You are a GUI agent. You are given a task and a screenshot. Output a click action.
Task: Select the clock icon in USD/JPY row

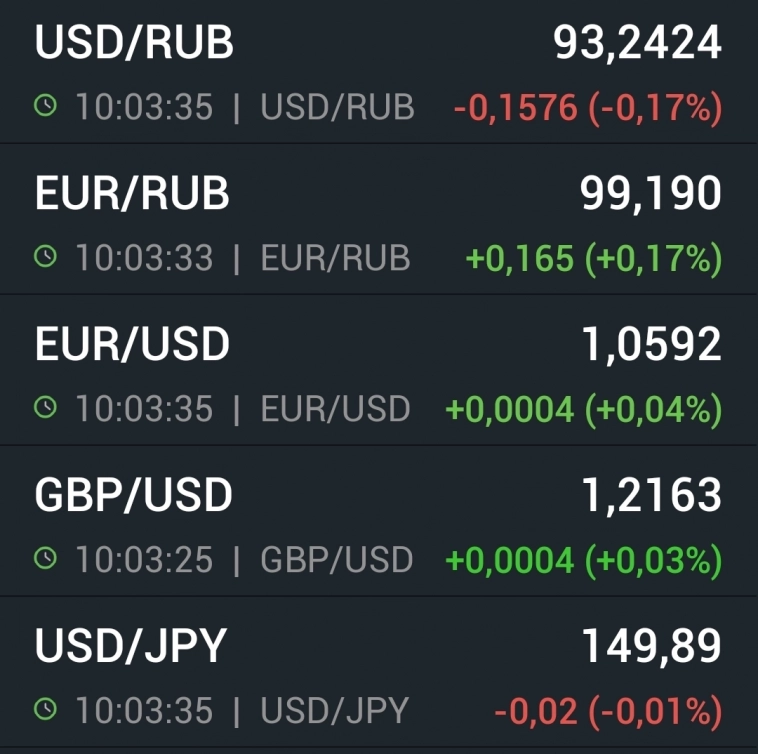point(45,710)
